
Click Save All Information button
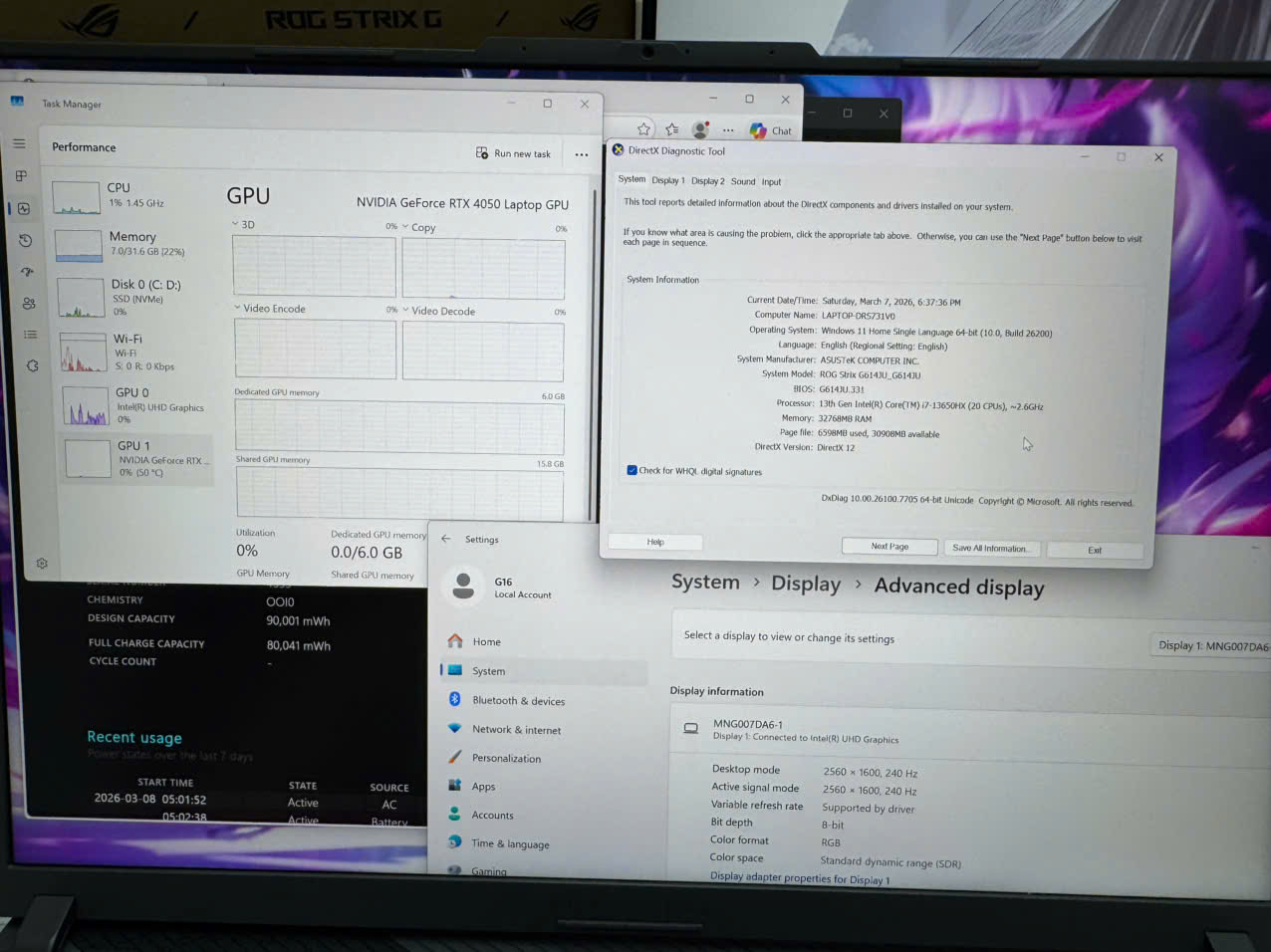pyautogui.click(x=989, y=548)
